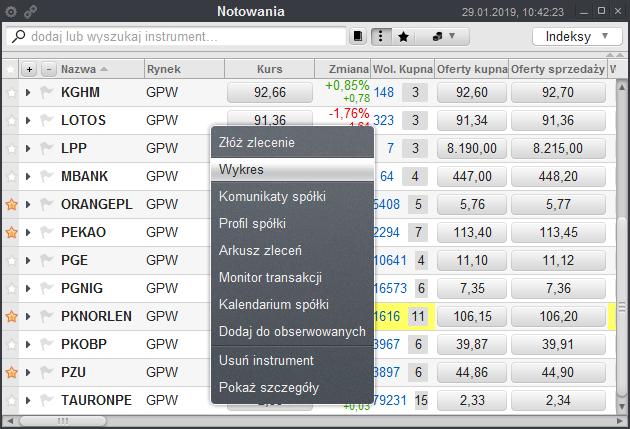Toggle favorite star for PEKAO

(x=11, y=232)
